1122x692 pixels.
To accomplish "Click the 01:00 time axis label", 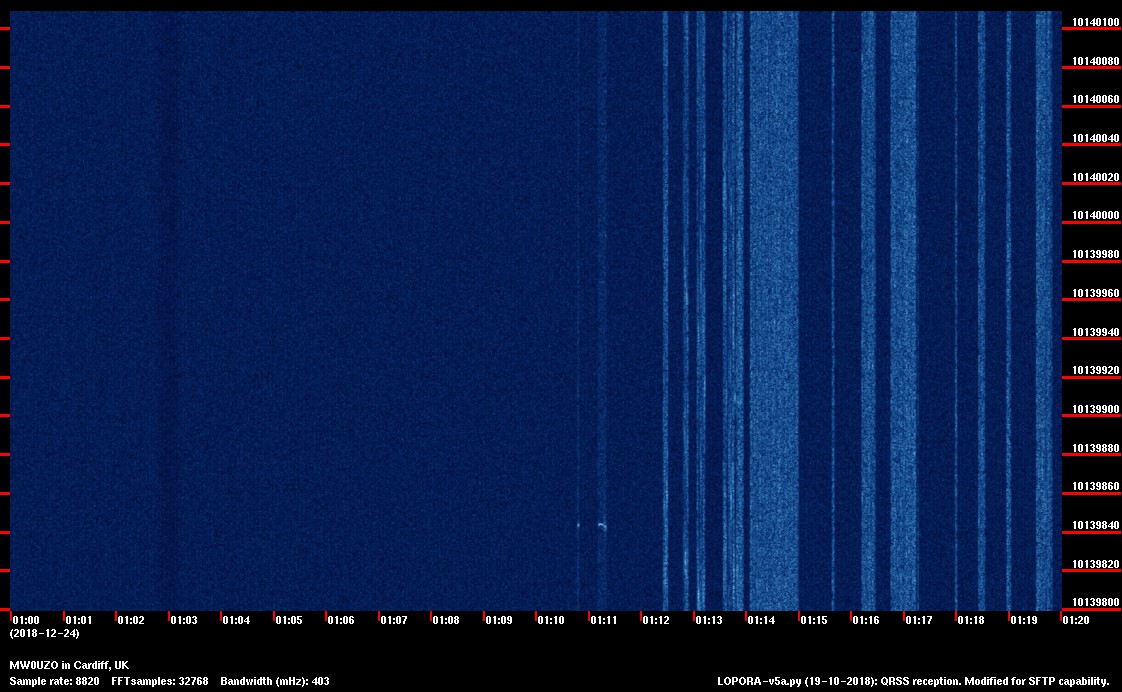I will point(25,620).
